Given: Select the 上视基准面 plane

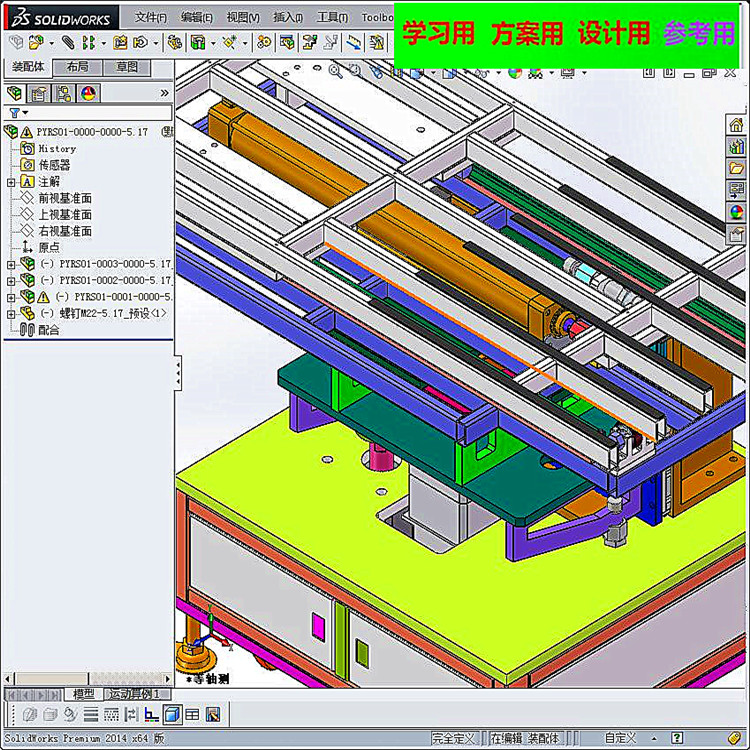Looking at the screenshot, I should click(x=65, y=214).
